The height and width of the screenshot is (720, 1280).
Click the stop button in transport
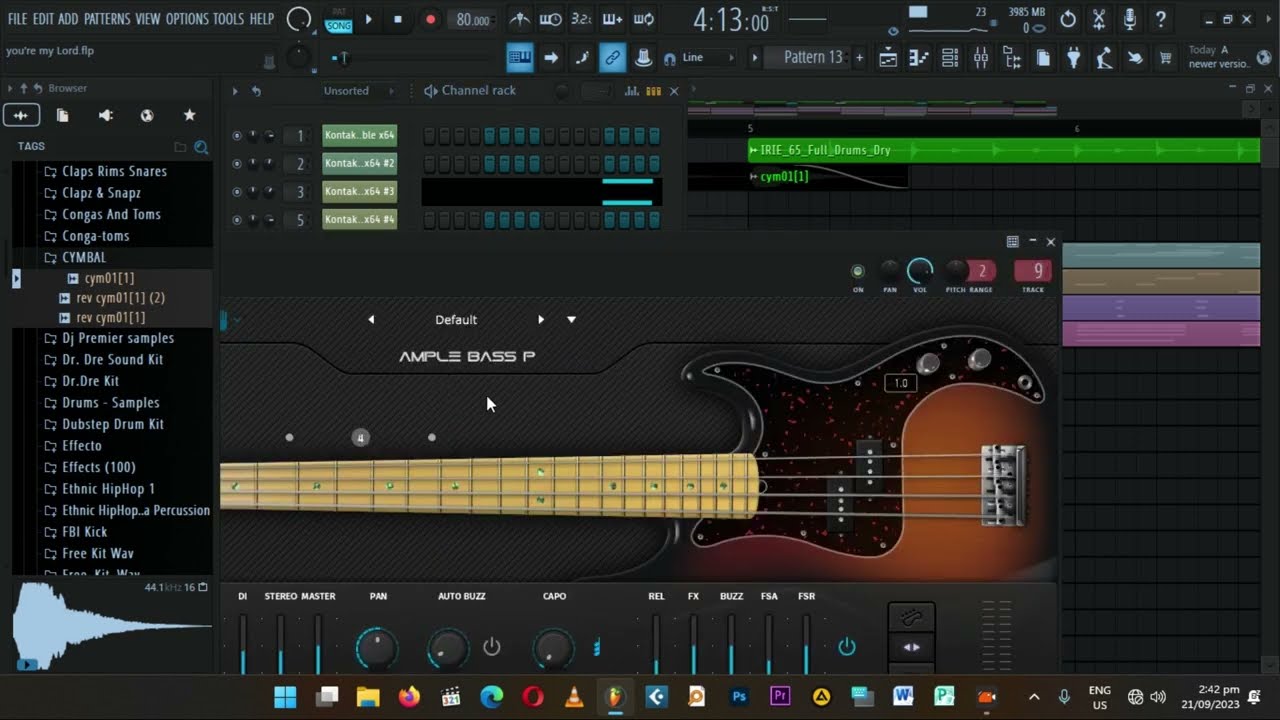pos(398,19)
